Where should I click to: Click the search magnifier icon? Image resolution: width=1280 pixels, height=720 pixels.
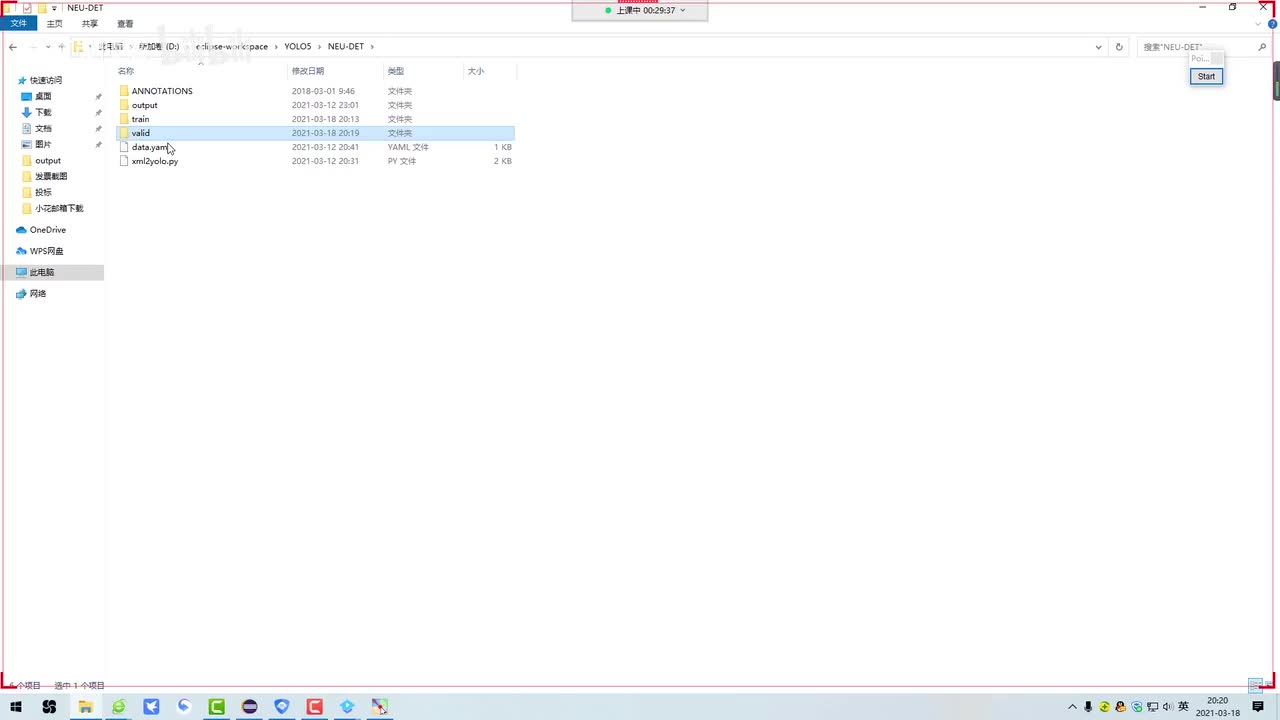pyautogui.click(x=1262, y=47)
